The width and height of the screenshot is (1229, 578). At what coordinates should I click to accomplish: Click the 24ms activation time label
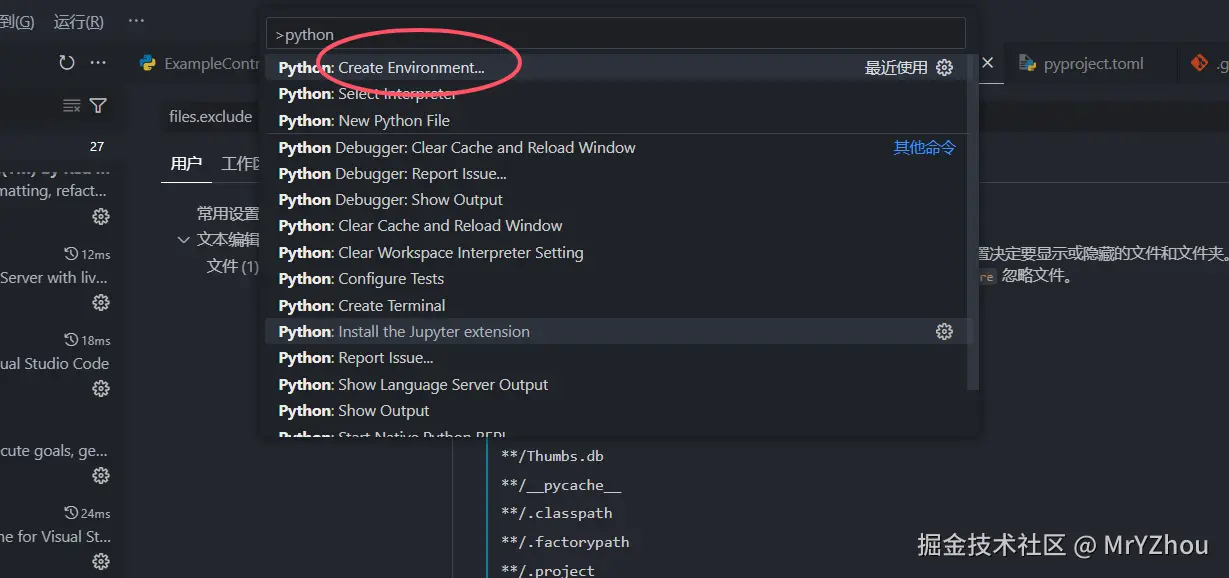click(x=88, y=514)
